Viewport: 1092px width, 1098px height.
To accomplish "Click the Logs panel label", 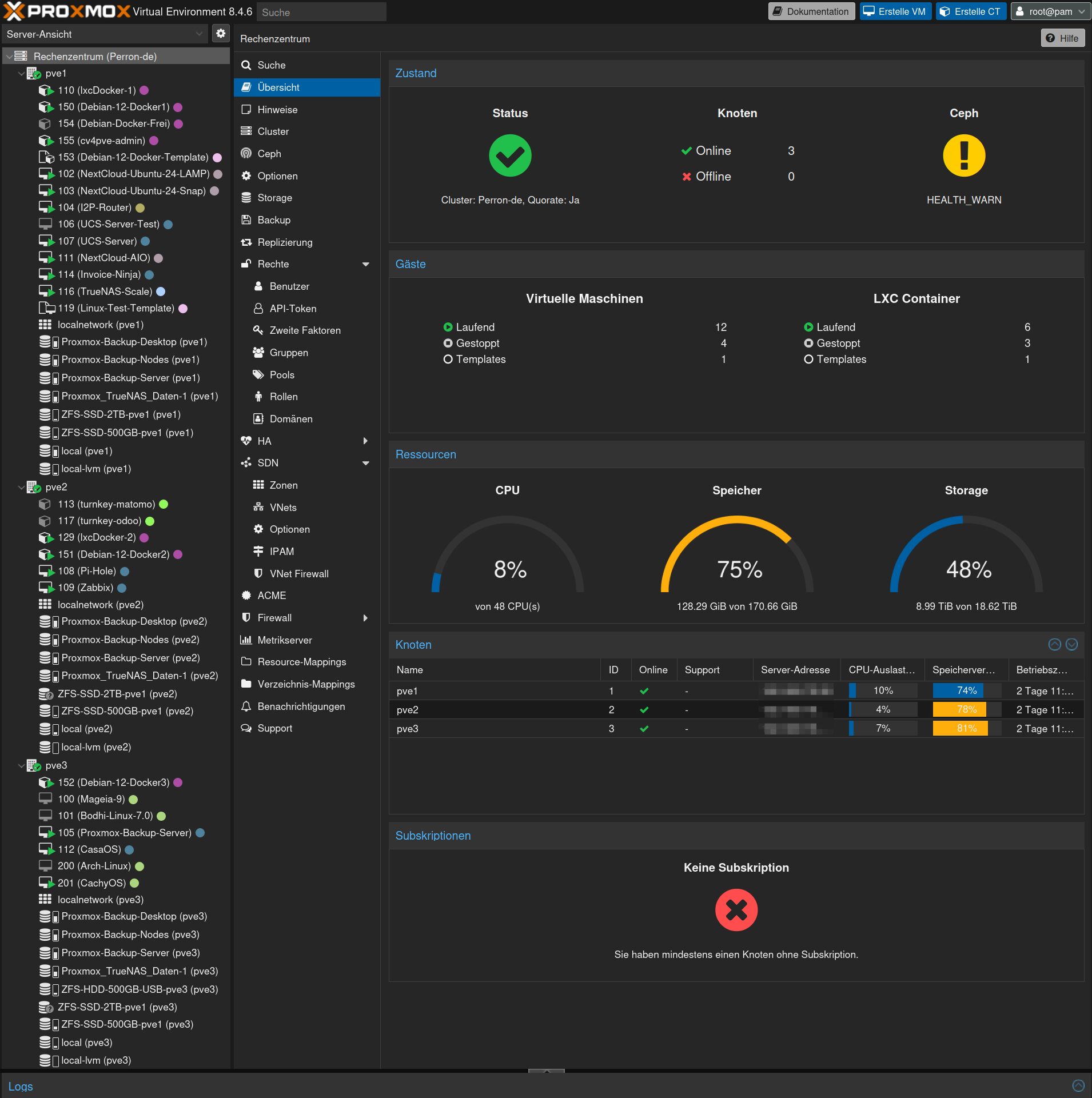I will tap(21, 1087).
